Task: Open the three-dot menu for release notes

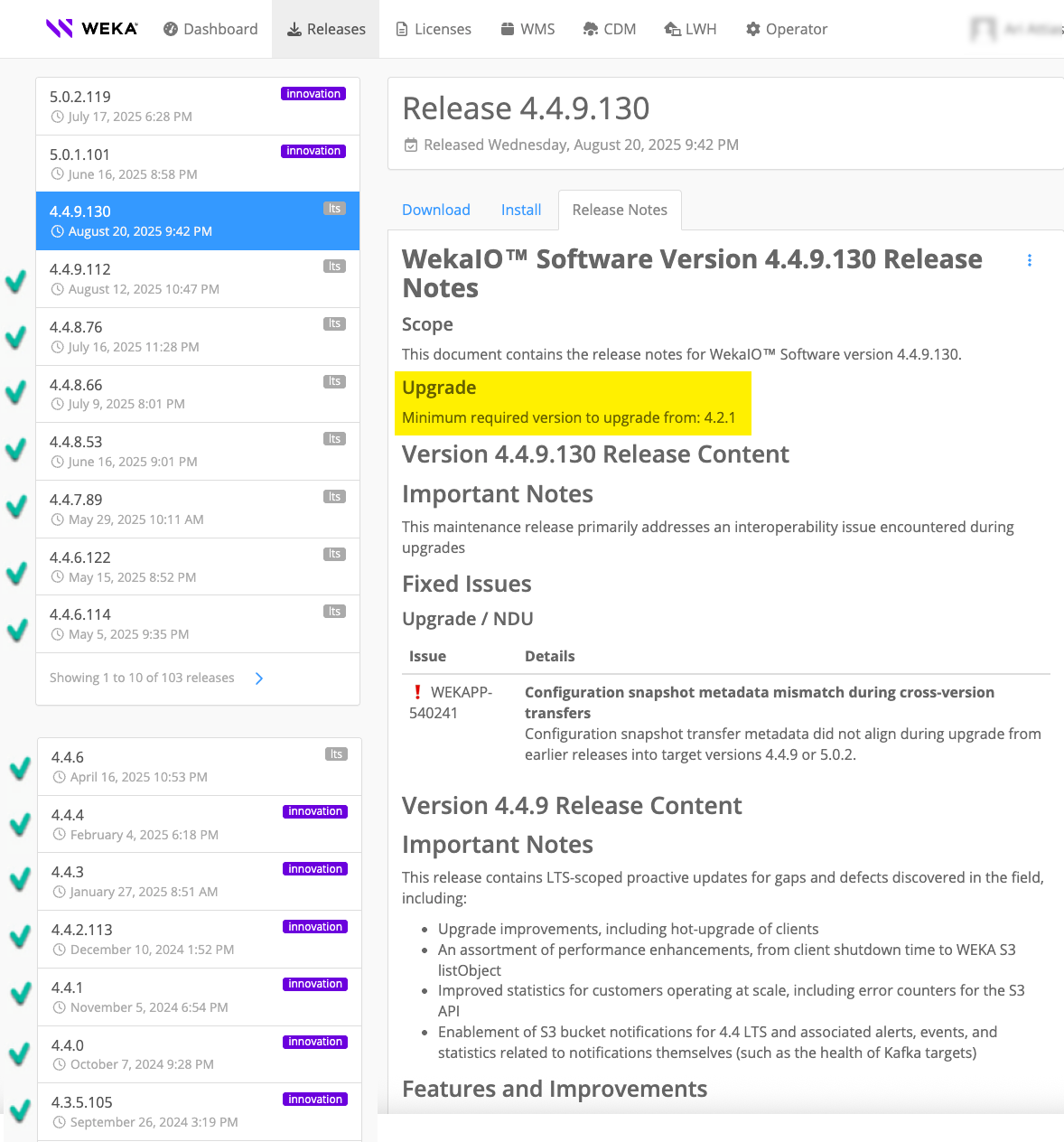Action: [1029, 260]
